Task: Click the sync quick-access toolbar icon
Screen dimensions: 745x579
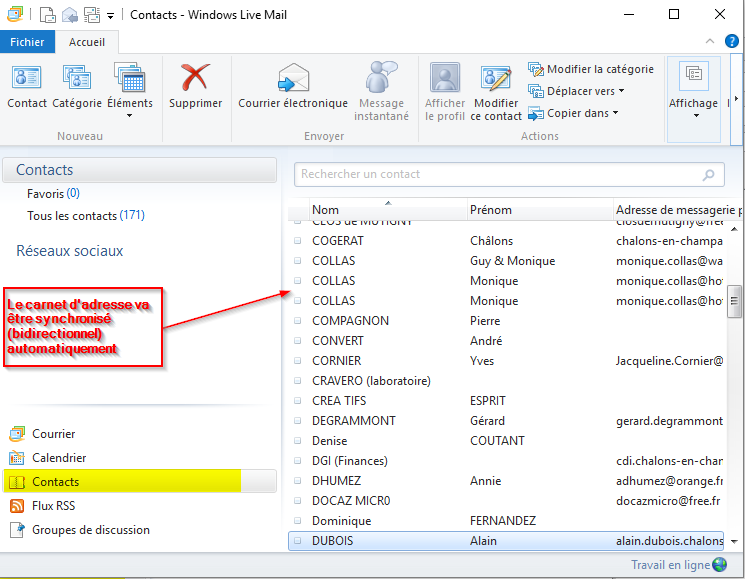Action: point(92,15)
